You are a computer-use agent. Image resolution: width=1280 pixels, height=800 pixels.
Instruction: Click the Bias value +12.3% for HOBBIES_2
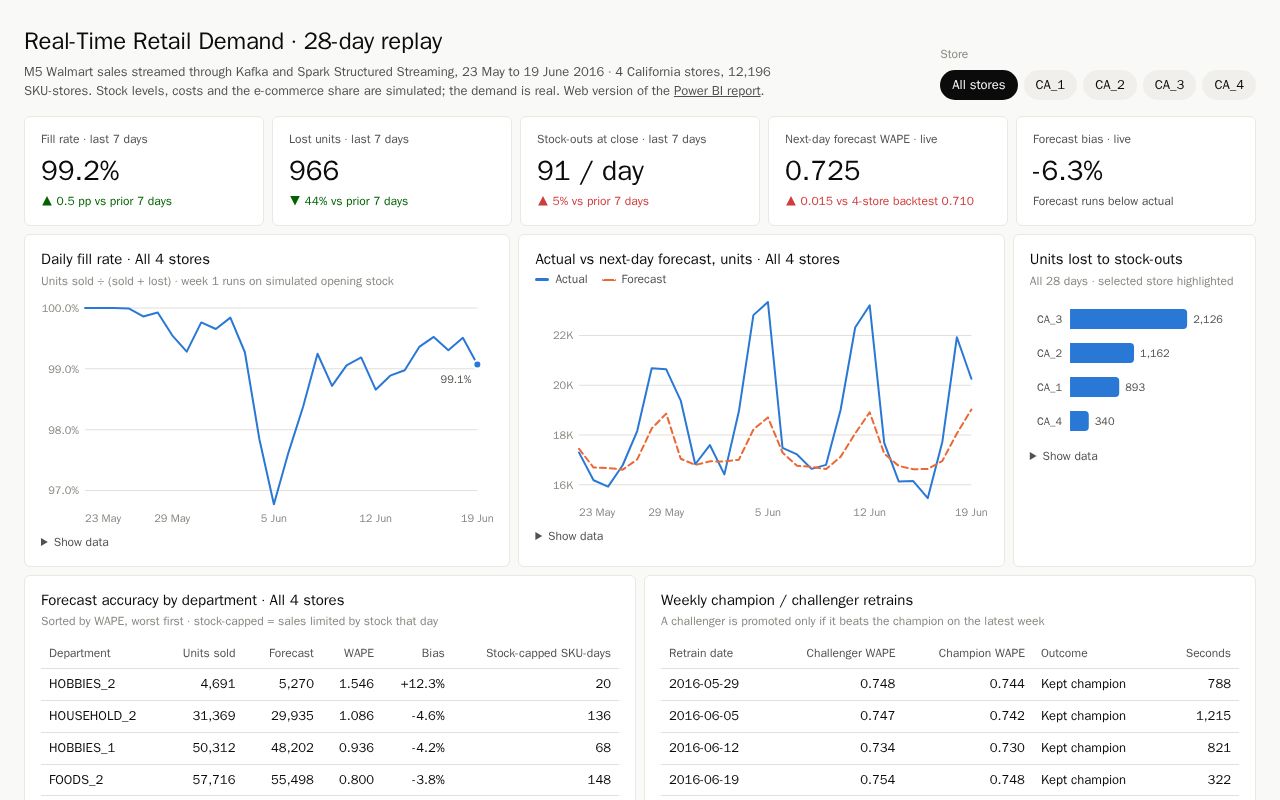pos(422,684)
